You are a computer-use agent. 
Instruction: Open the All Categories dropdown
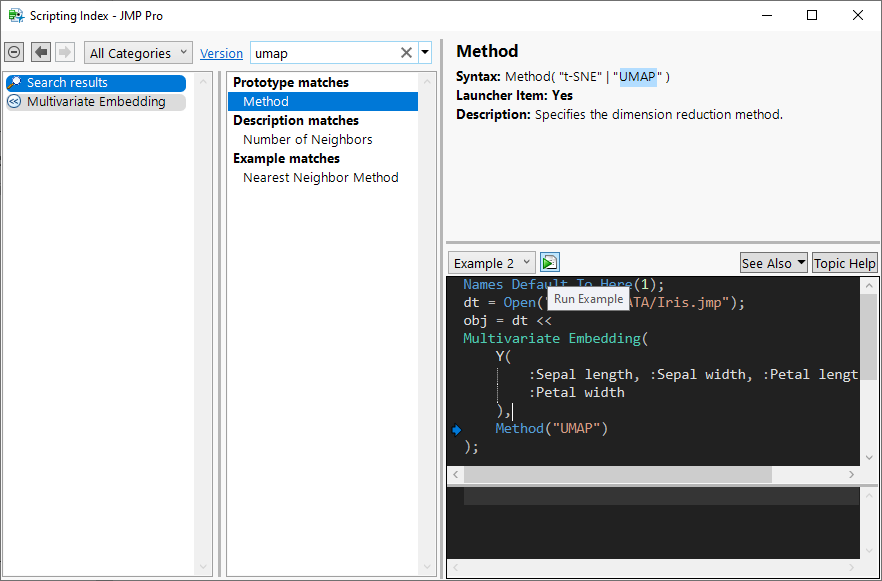coord(139,53)
